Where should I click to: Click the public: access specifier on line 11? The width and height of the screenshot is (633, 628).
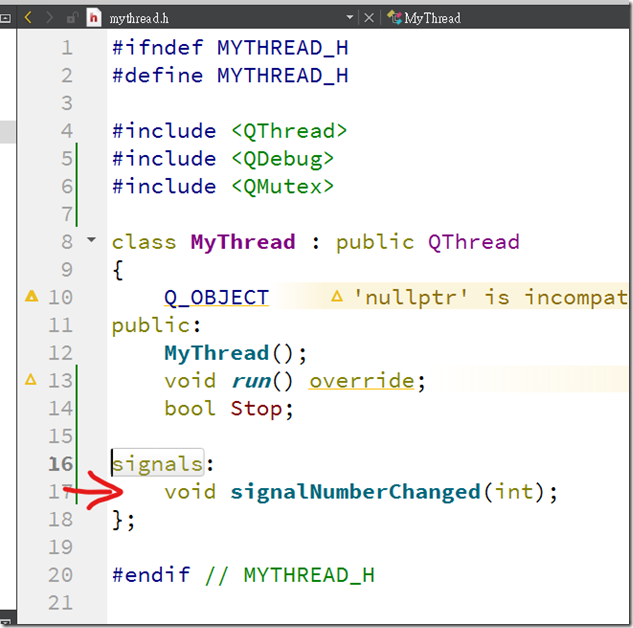click(x=156, y=325)
